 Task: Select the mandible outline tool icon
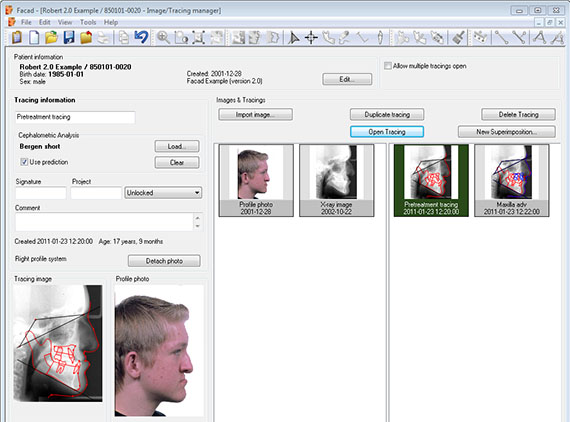pos(328,37)
